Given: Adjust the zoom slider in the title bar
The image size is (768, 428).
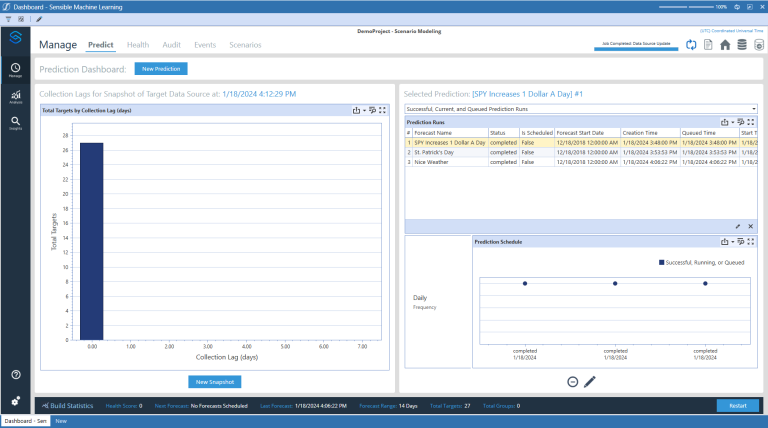Looking at the screenshot, I should 685,6.
